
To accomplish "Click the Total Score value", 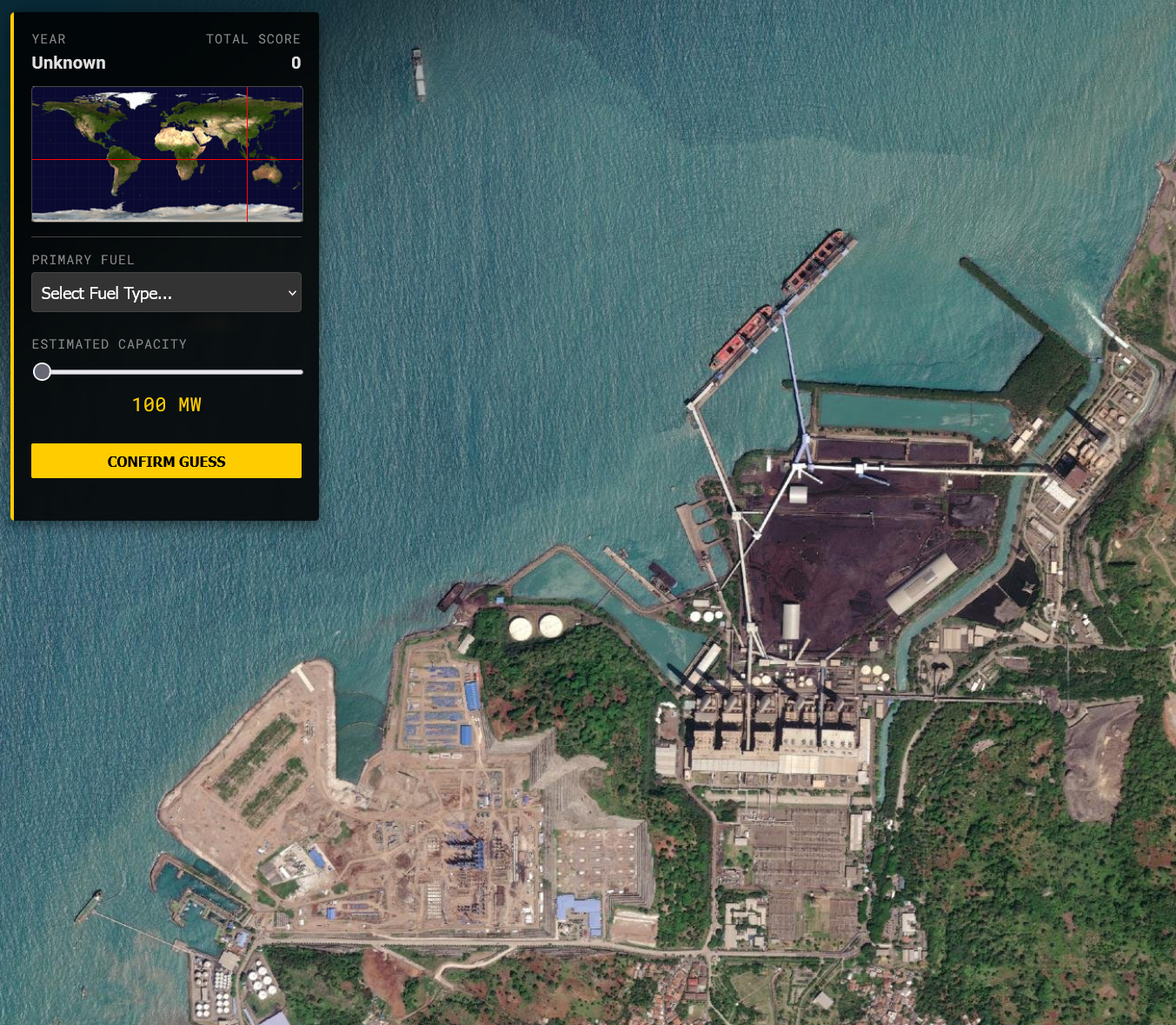I will point(296,63).
